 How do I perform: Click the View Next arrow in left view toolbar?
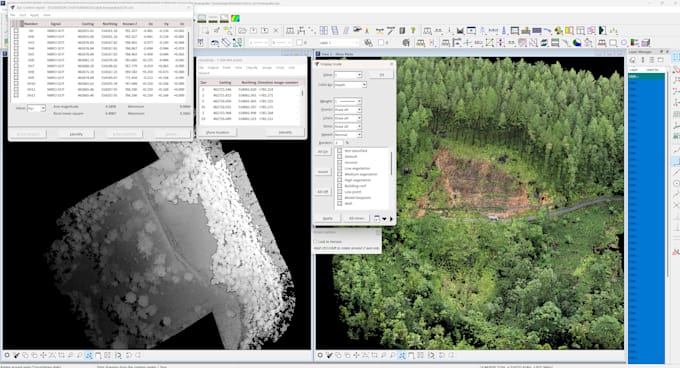[x=138, y=355]
